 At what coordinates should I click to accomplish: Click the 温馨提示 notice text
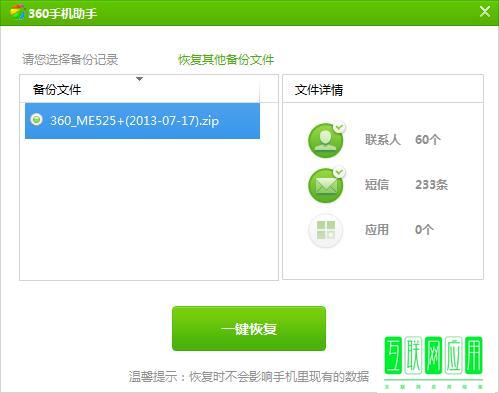click(x=249, y=377)
